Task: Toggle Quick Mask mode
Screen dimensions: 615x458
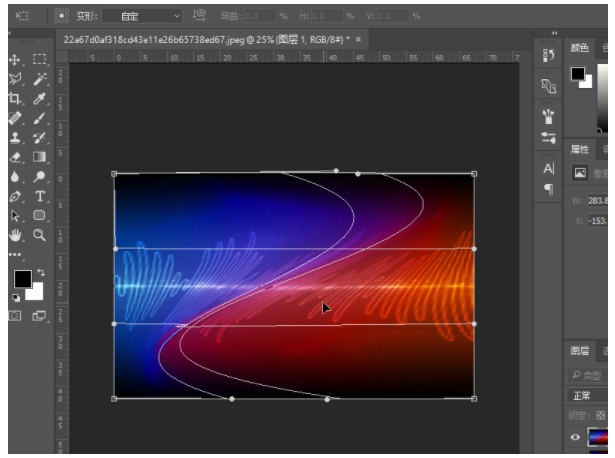Action: 16,315
